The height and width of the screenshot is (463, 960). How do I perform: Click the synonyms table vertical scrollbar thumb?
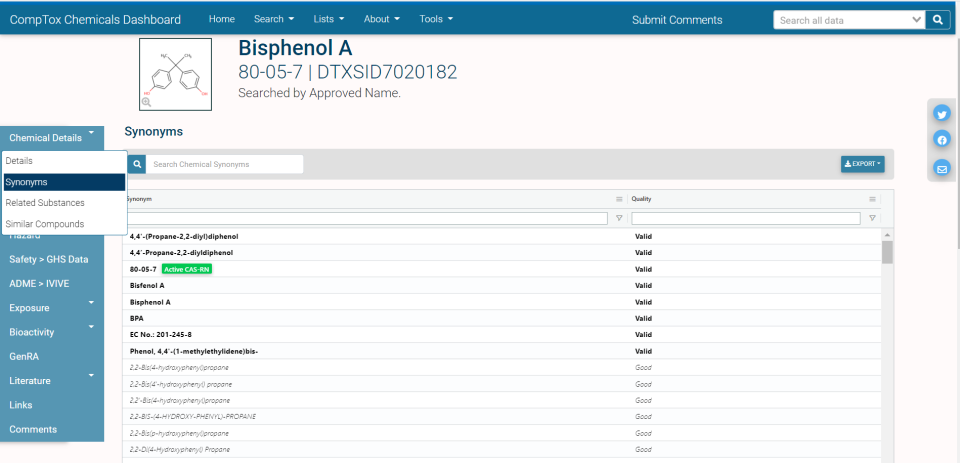tap(887, 251)
